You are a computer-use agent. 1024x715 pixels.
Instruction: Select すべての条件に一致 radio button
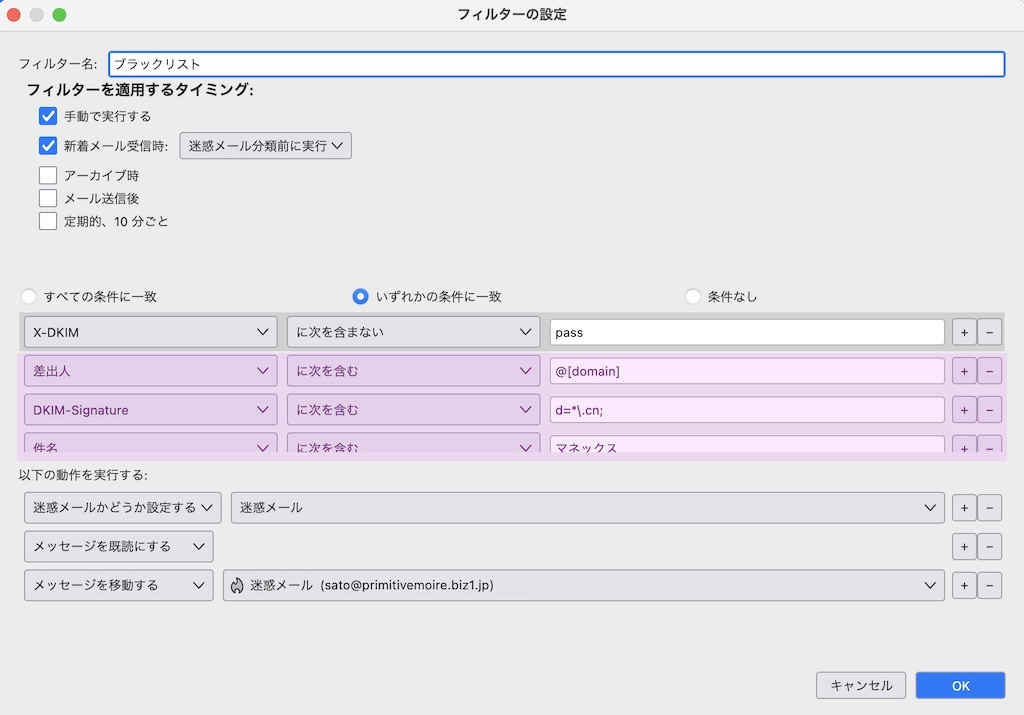point(29,296)
